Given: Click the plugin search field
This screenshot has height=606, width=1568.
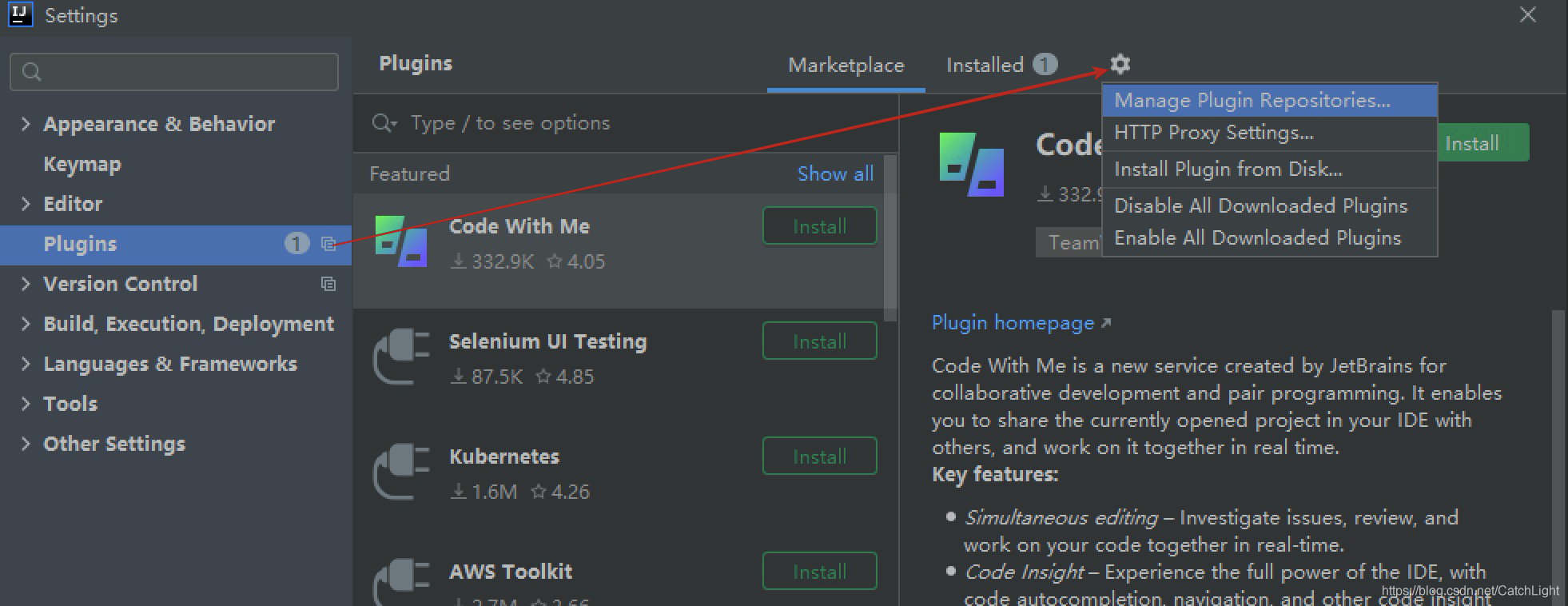Looking at the screenshot, I should coord(626,123).
